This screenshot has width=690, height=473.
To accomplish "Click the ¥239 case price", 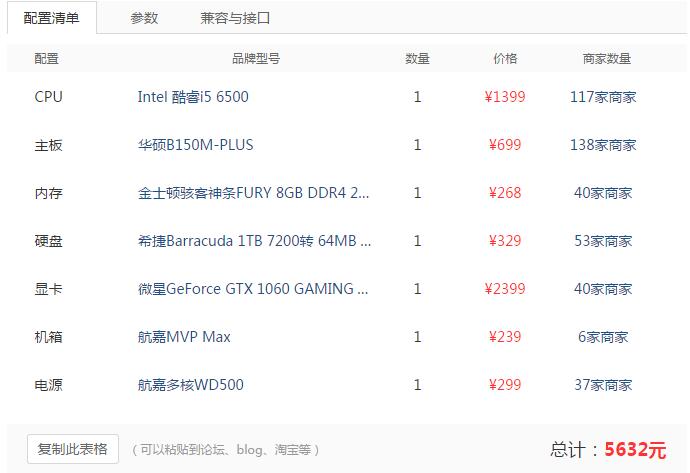I will tap(505, 337).
